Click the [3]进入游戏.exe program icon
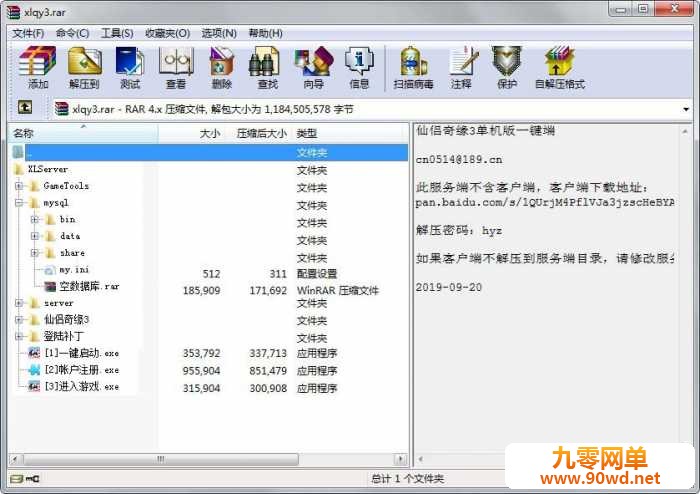Viewport: 700px width, 494px height. (34, 386)
